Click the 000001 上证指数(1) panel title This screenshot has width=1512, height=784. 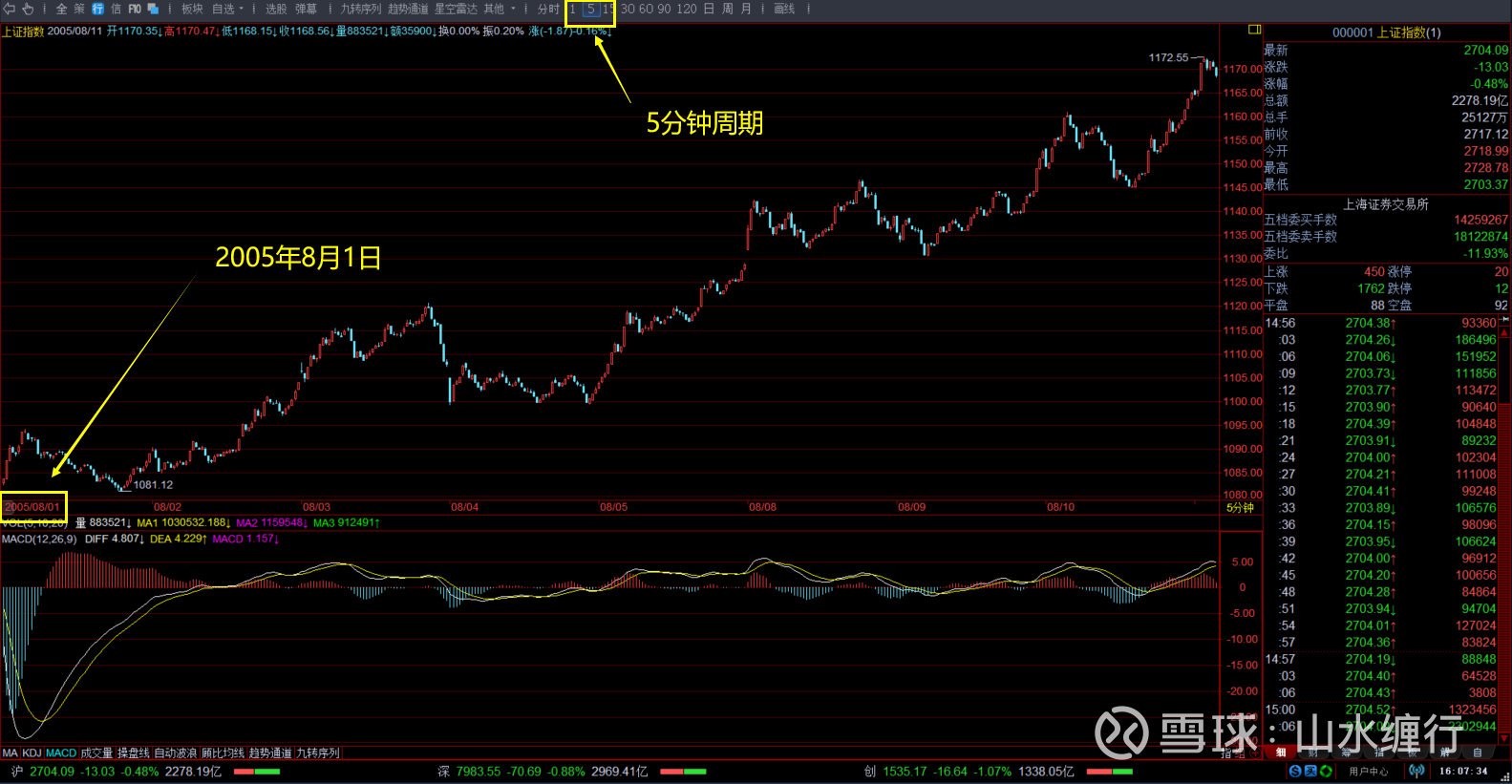point(1386,32)
